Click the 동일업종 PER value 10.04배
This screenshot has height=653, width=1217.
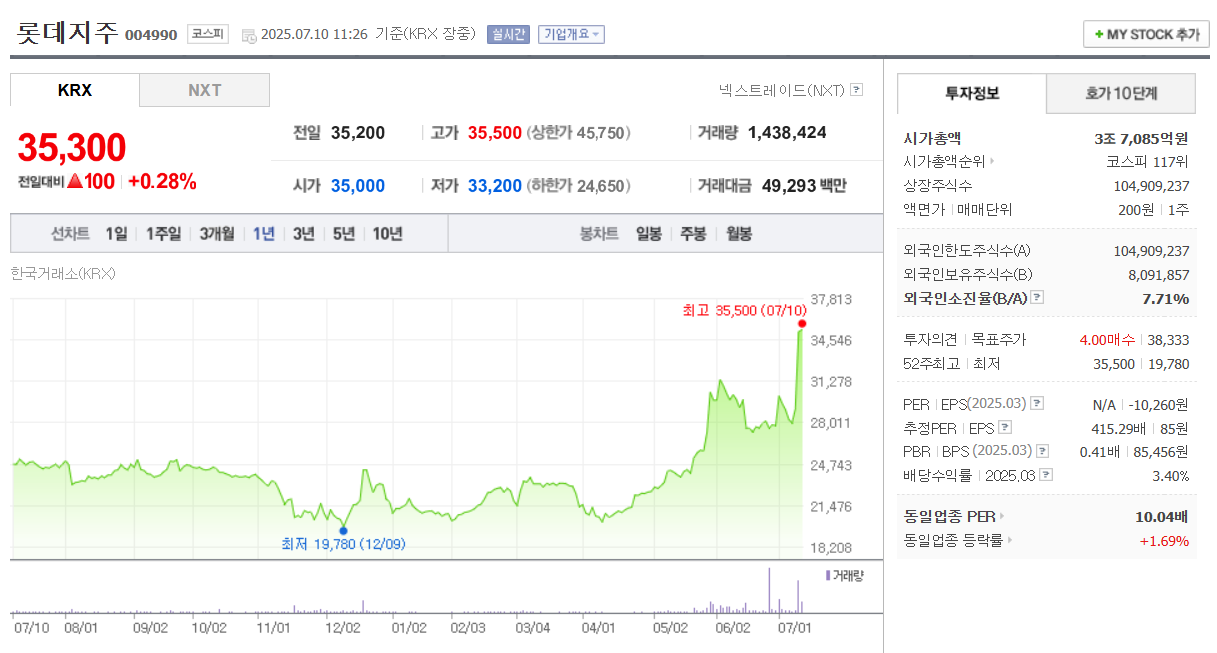(x=1162, y=517)
